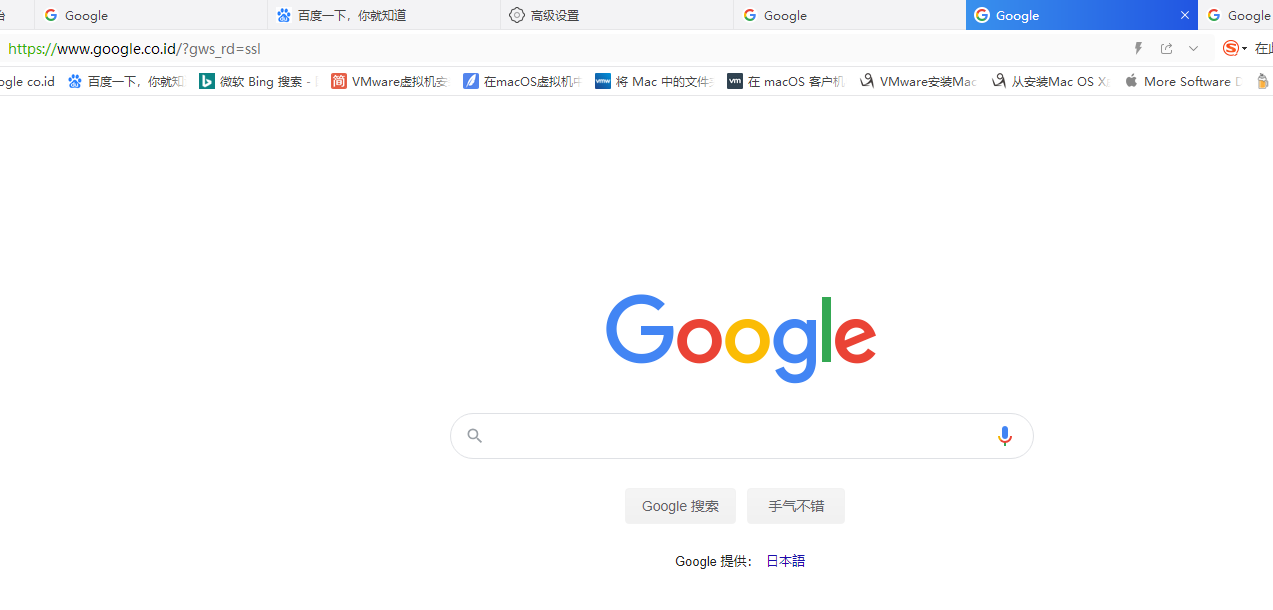Click the microphone voice search icon

pos(1005,436)
